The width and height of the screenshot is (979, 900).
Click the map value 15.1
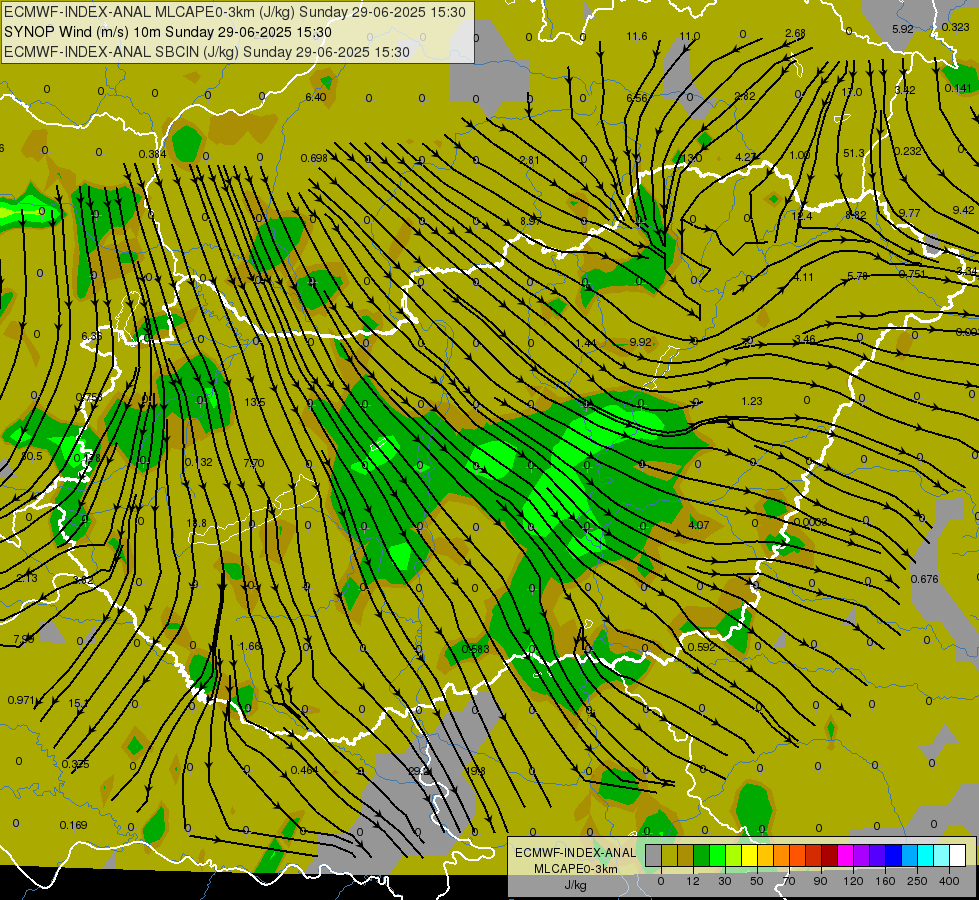(x=78, y=703)
